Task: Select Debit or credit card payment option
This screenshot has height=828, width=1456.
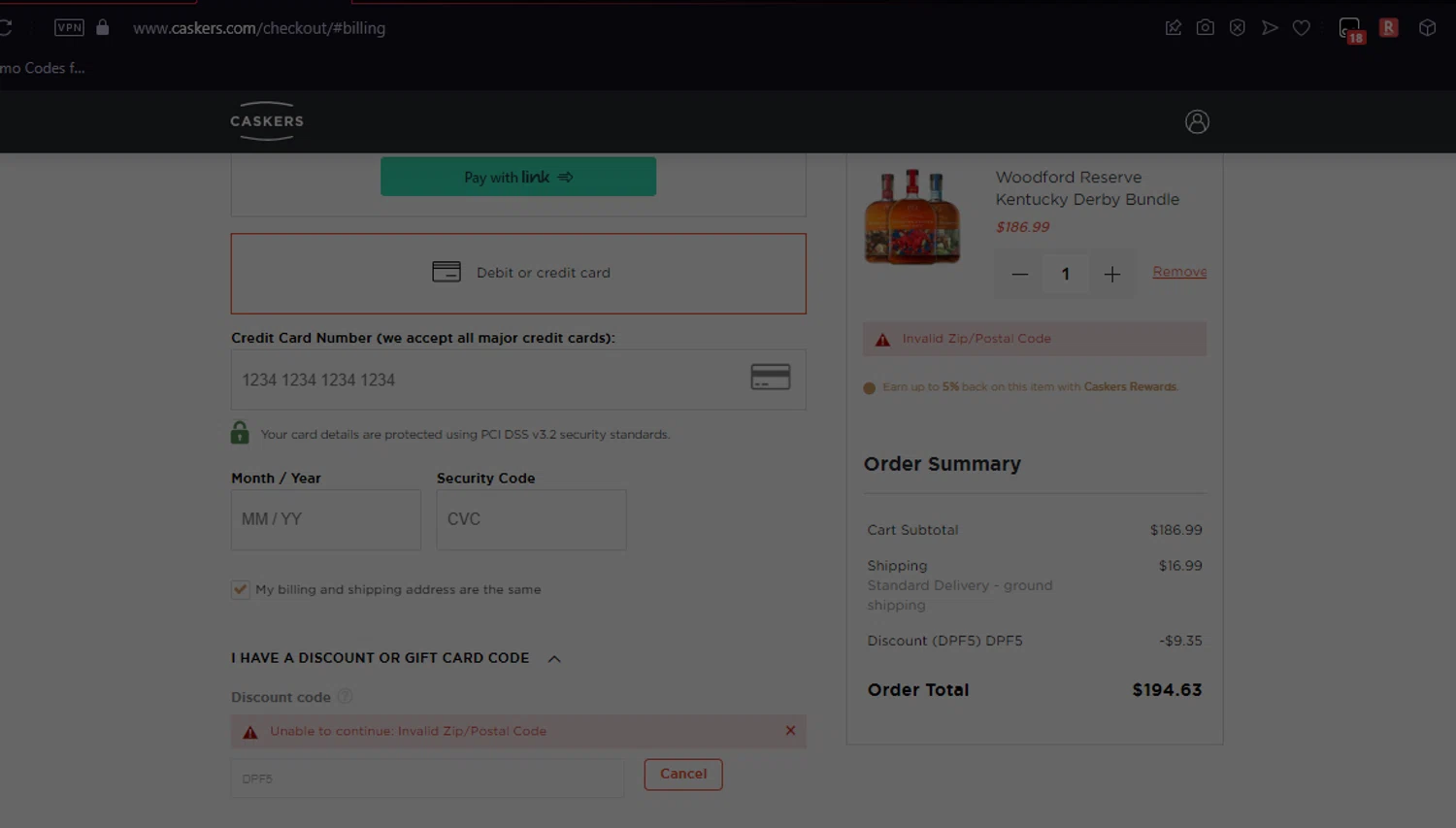Action: [518, 274]
